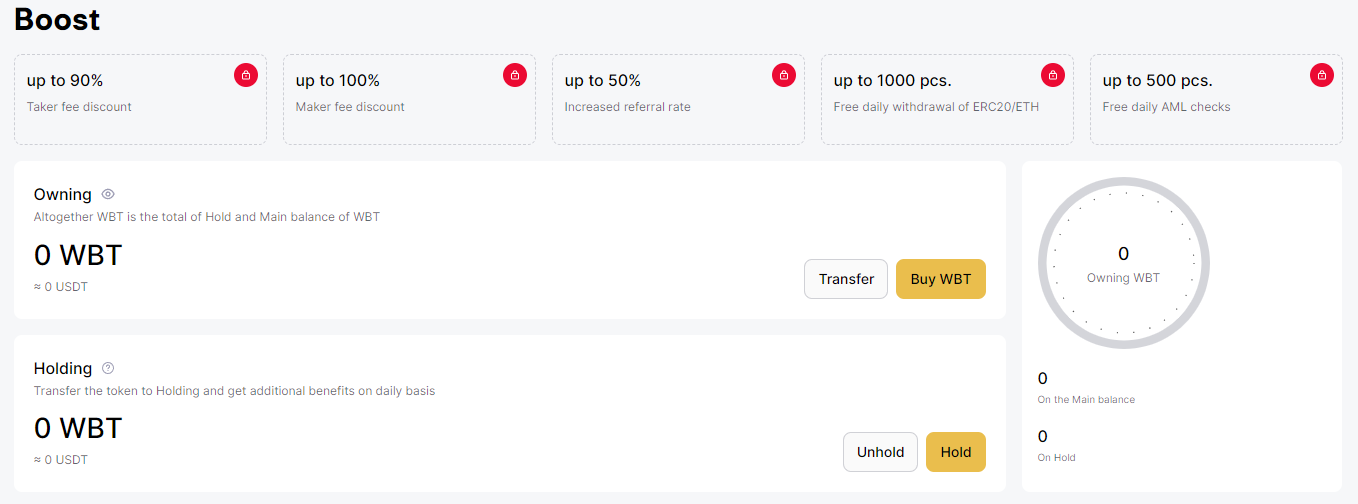Click the lock icon on Taker fee discount
This screenshot has height=504, width=1358.
click(246, 75)
